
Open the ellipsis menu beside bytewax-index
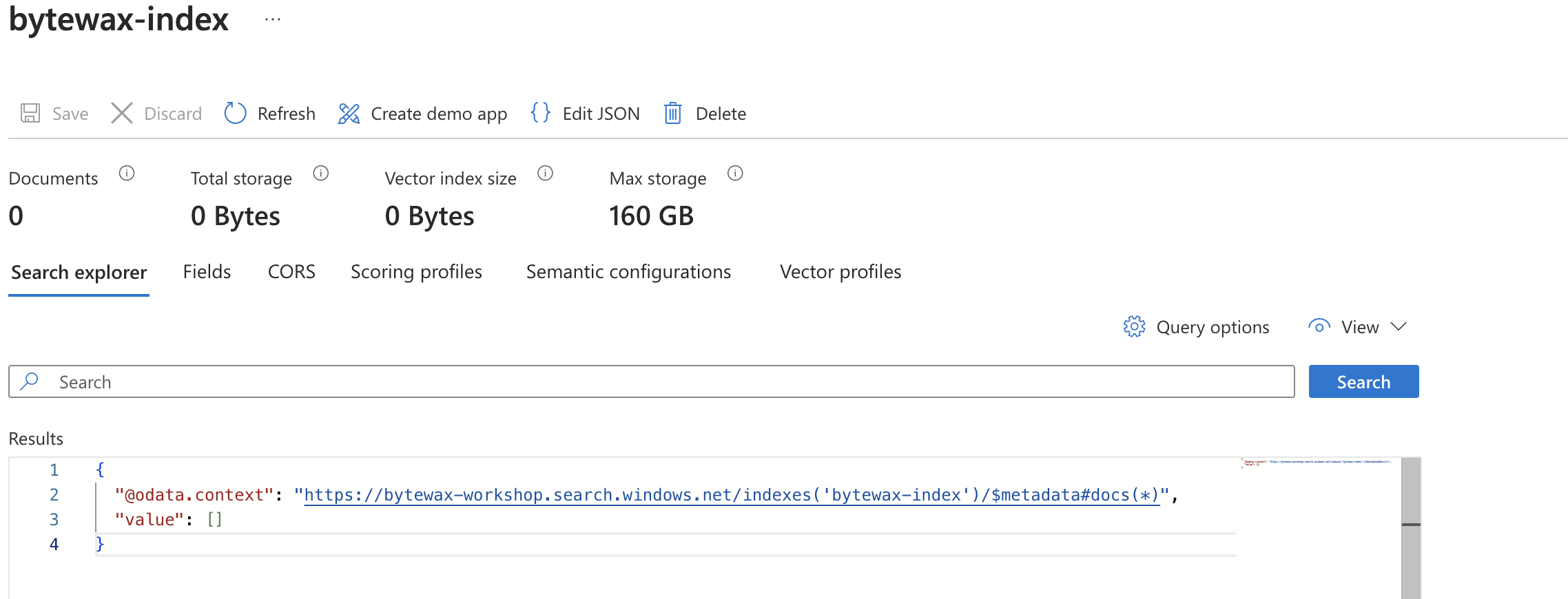[273, 20]
